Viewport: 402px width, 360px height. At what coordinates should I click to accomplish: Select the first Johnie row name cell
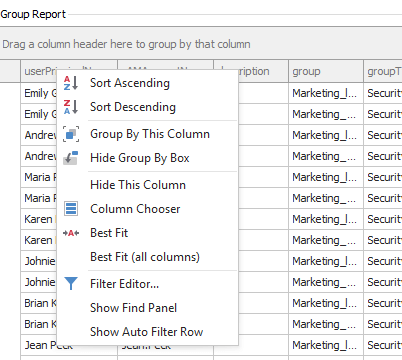click(x=39, y=261)
